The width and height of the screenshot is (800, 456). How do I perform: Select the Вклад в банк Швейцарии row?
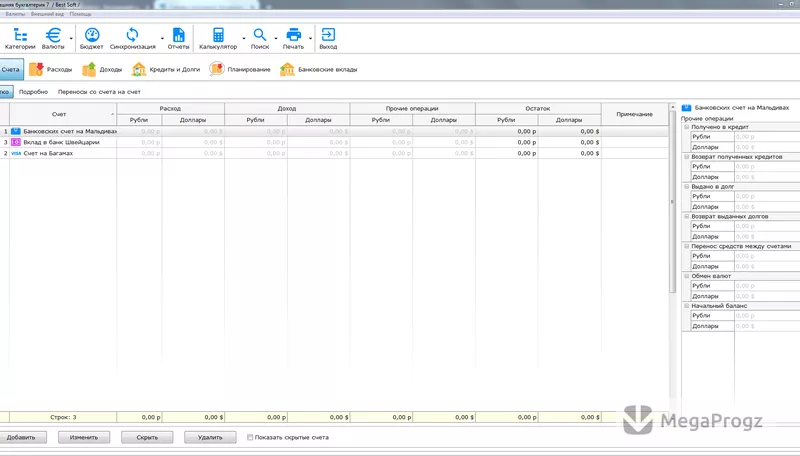tap(334, 142)
